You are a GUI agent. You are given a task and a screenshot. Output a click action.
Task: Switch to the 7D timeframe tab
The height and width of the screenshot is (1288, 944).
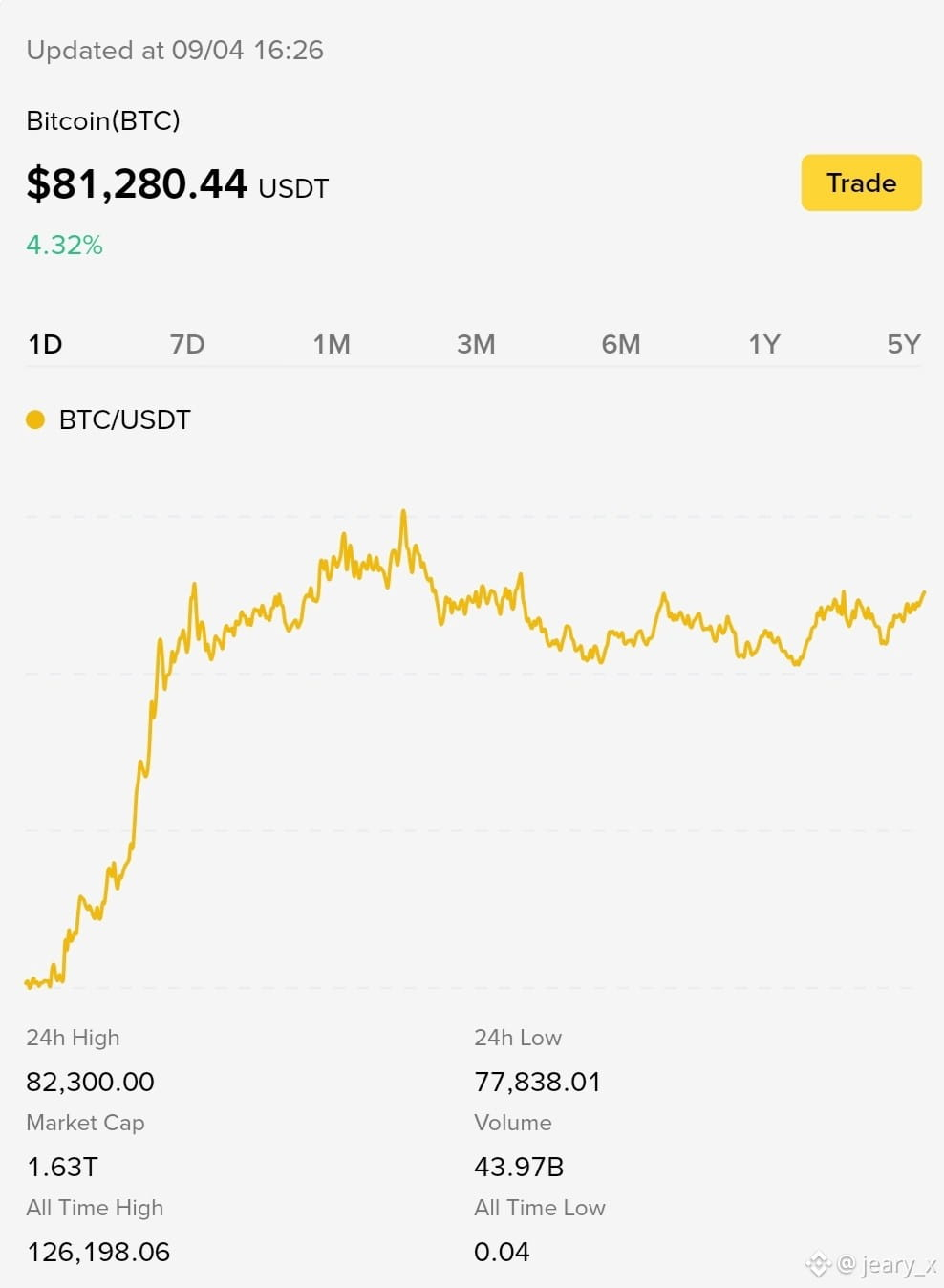click(x=187, y=344)
